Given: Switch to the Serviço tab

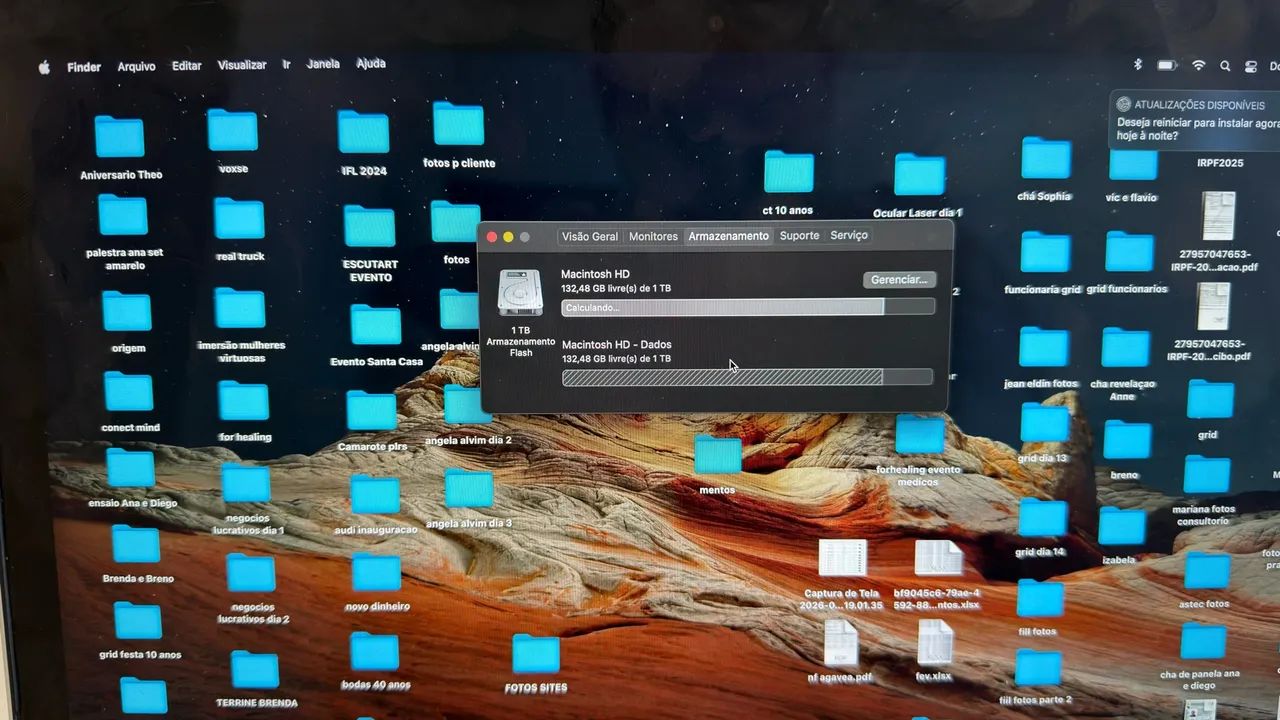Looking at the screenshot, I should pyautogui.click(x=849, y=235).
